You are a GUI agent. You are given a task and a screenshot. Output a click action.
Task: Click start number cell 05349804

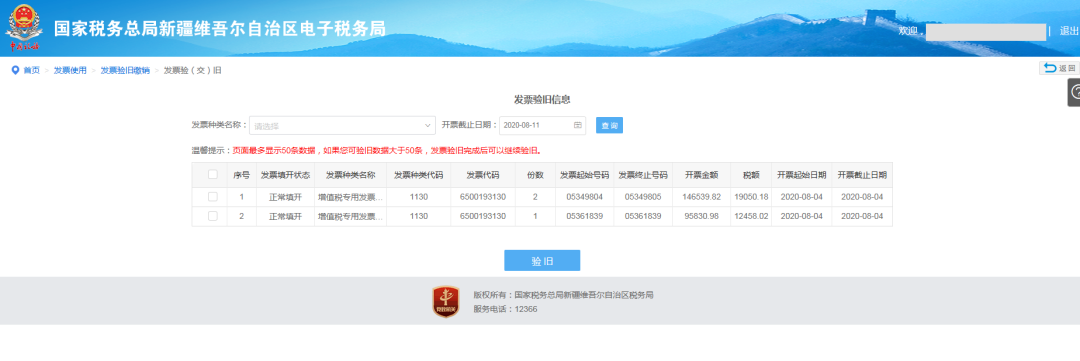(x=585, y=197)
